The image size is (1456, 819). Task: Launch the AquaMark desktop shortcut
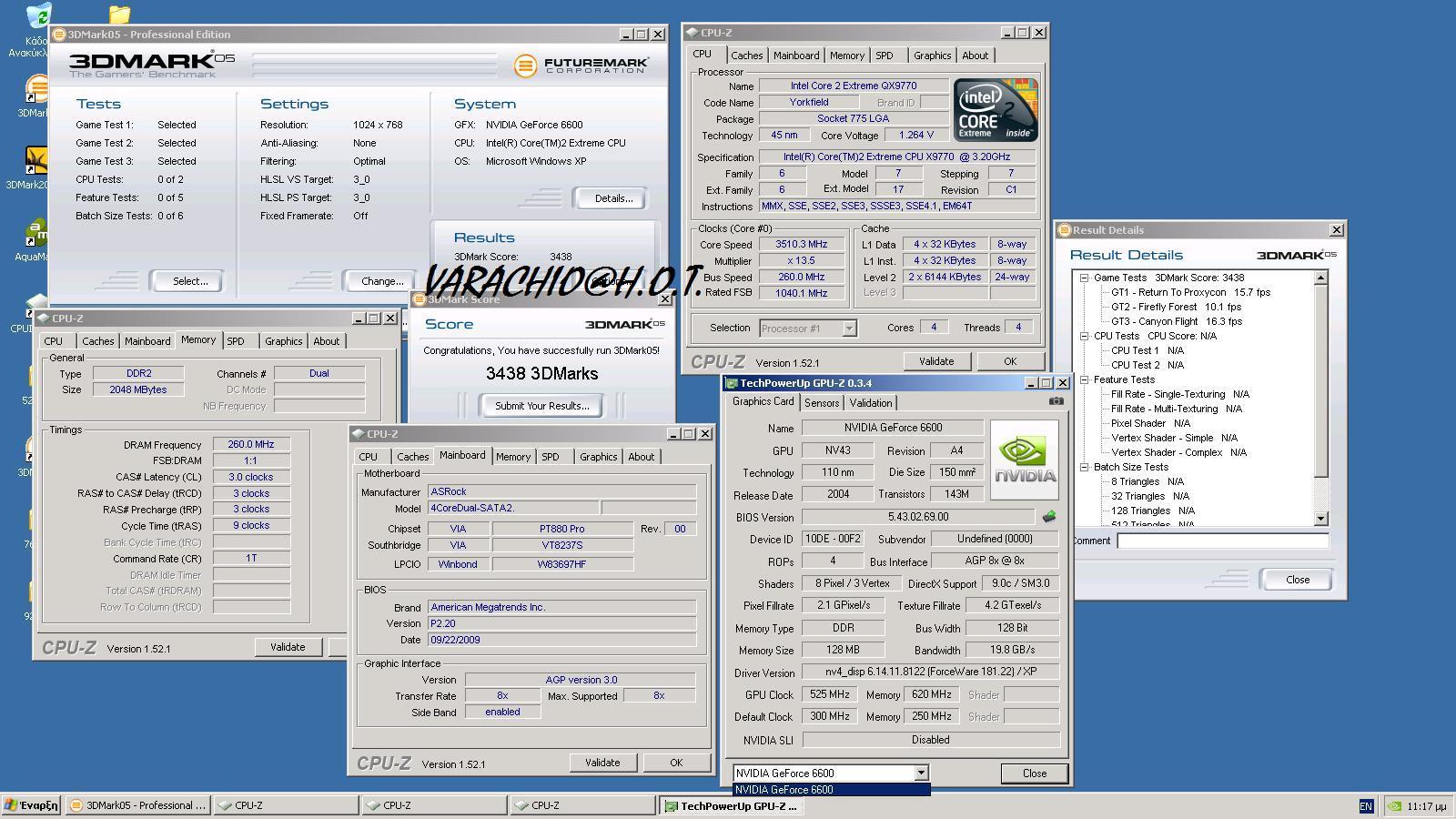(36, 233)
